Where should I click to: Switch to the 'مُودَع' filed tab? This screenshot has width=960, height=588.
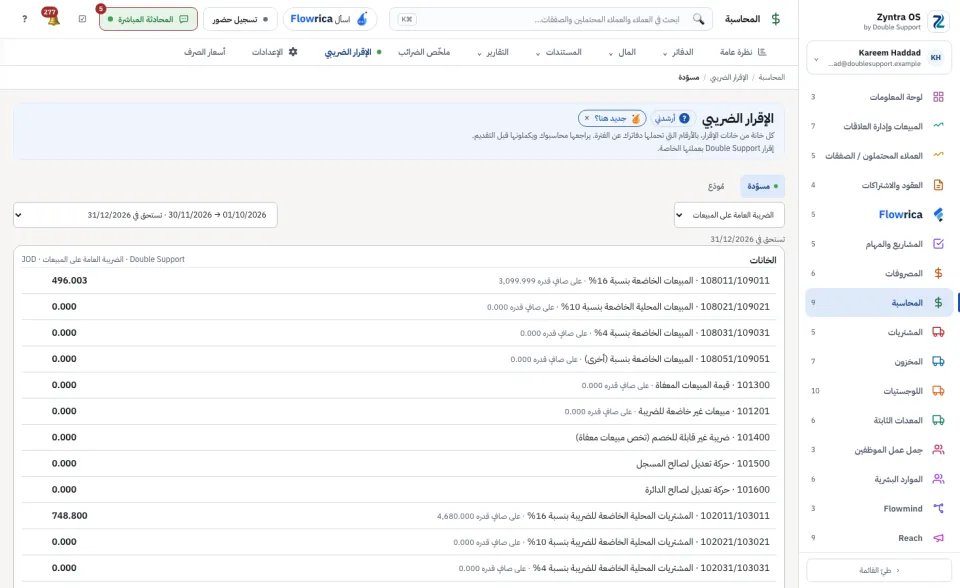pyautogui.click(x=716, y=186)
